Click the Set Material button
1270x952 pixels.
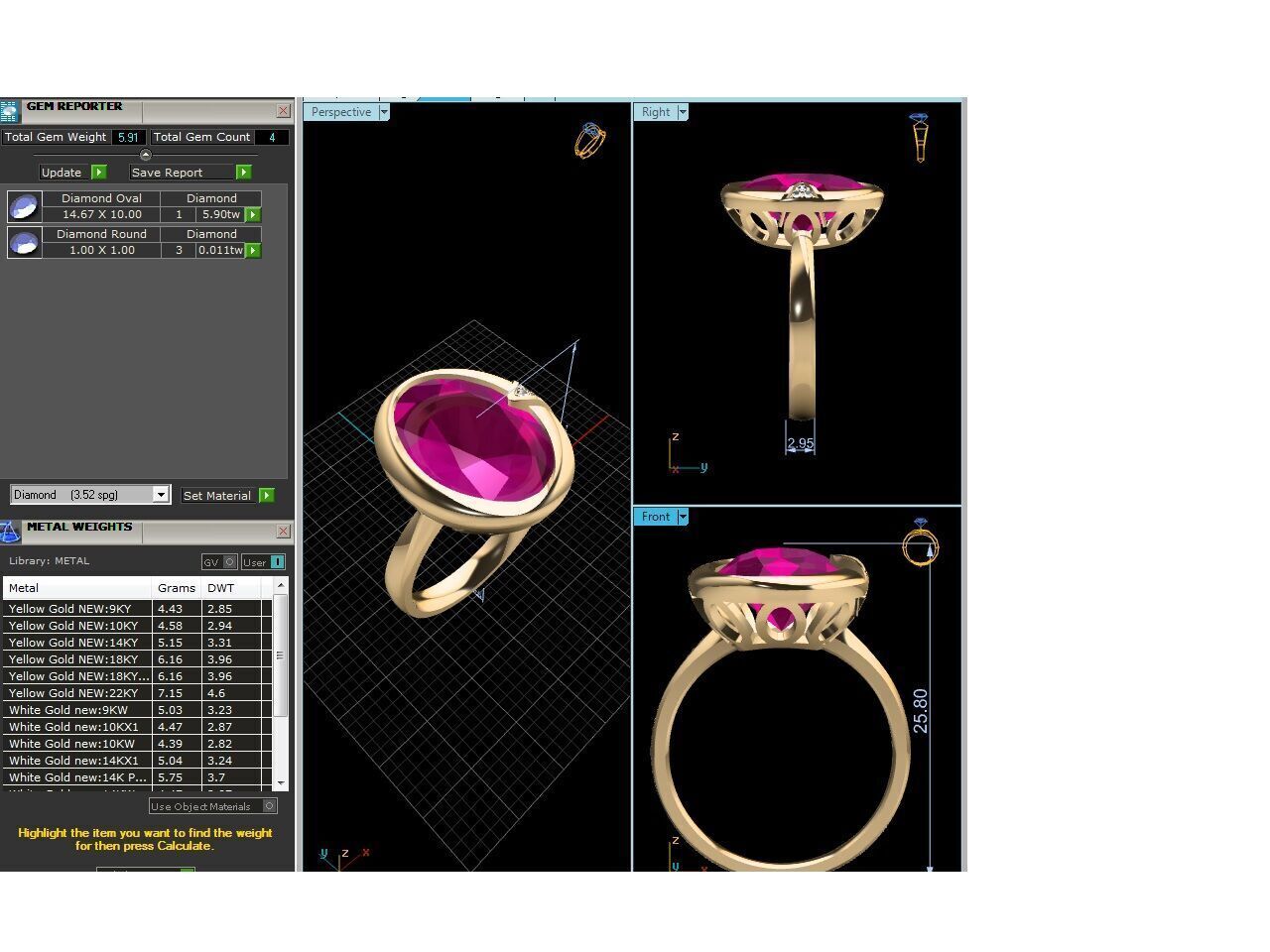pyautogui.click(x=217, y=495)
